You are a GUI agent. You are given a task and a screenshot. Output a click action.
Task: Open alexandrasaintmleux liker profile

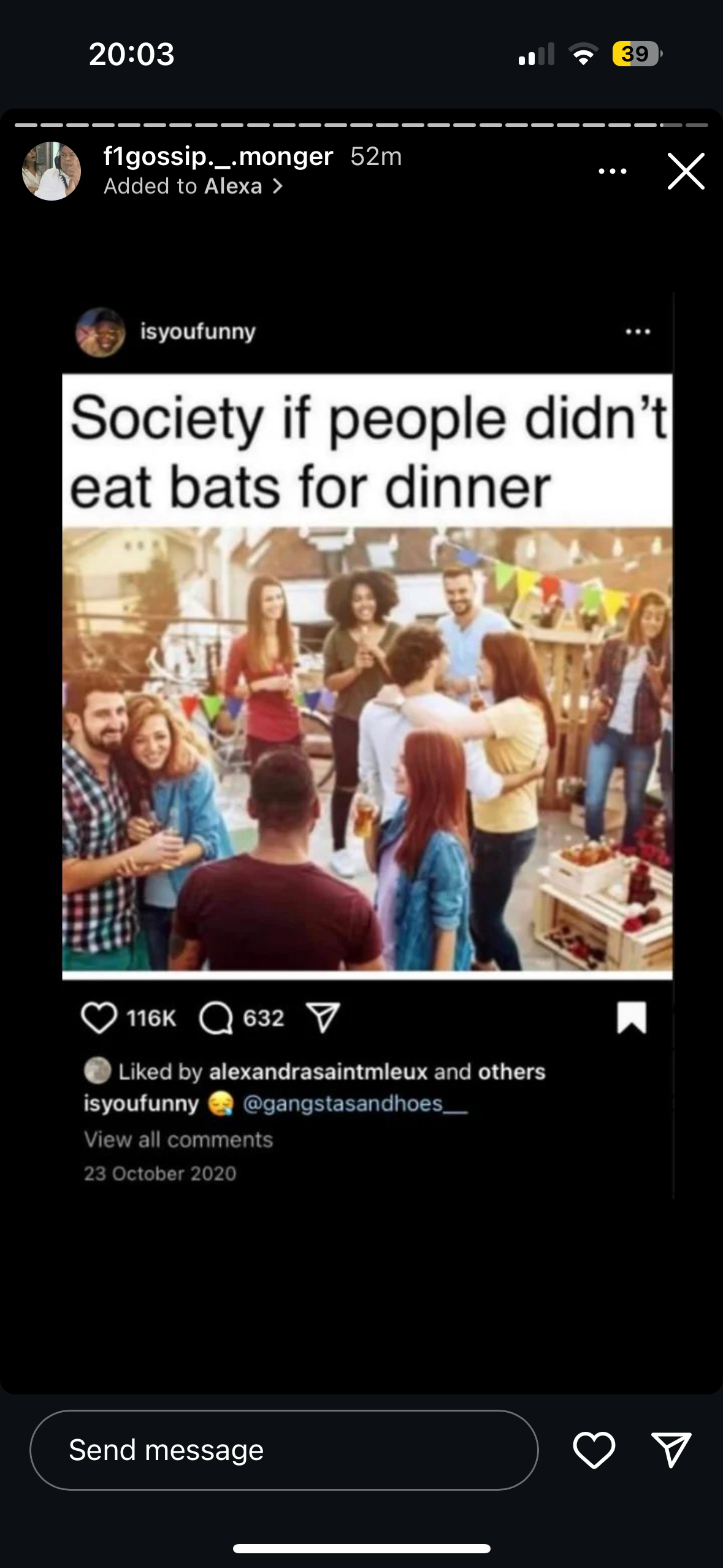tap(318, 1072)
